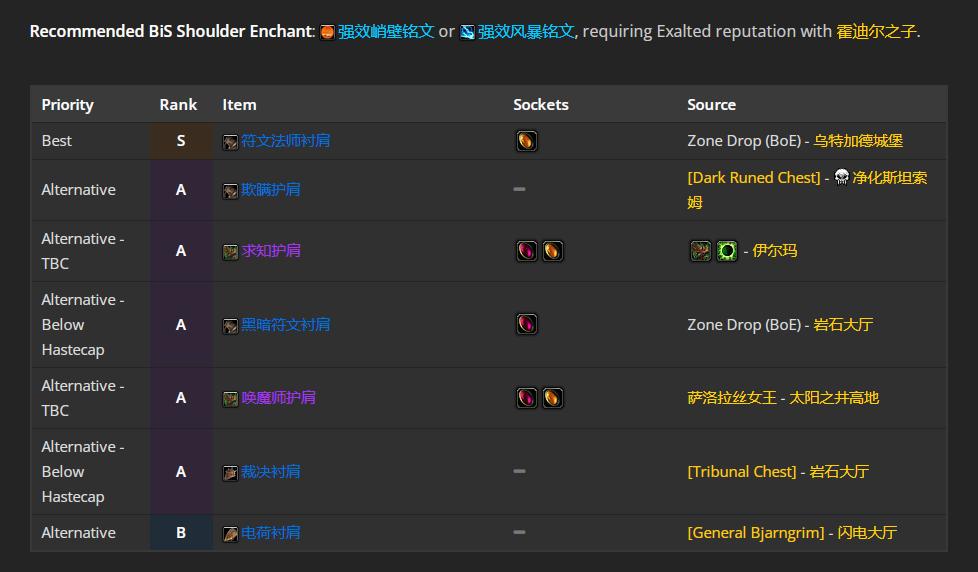Click the 强效风暴铭文 enchant icon
Image resolution: width=978 pixels, height=572 pixels.
point(467,32)
